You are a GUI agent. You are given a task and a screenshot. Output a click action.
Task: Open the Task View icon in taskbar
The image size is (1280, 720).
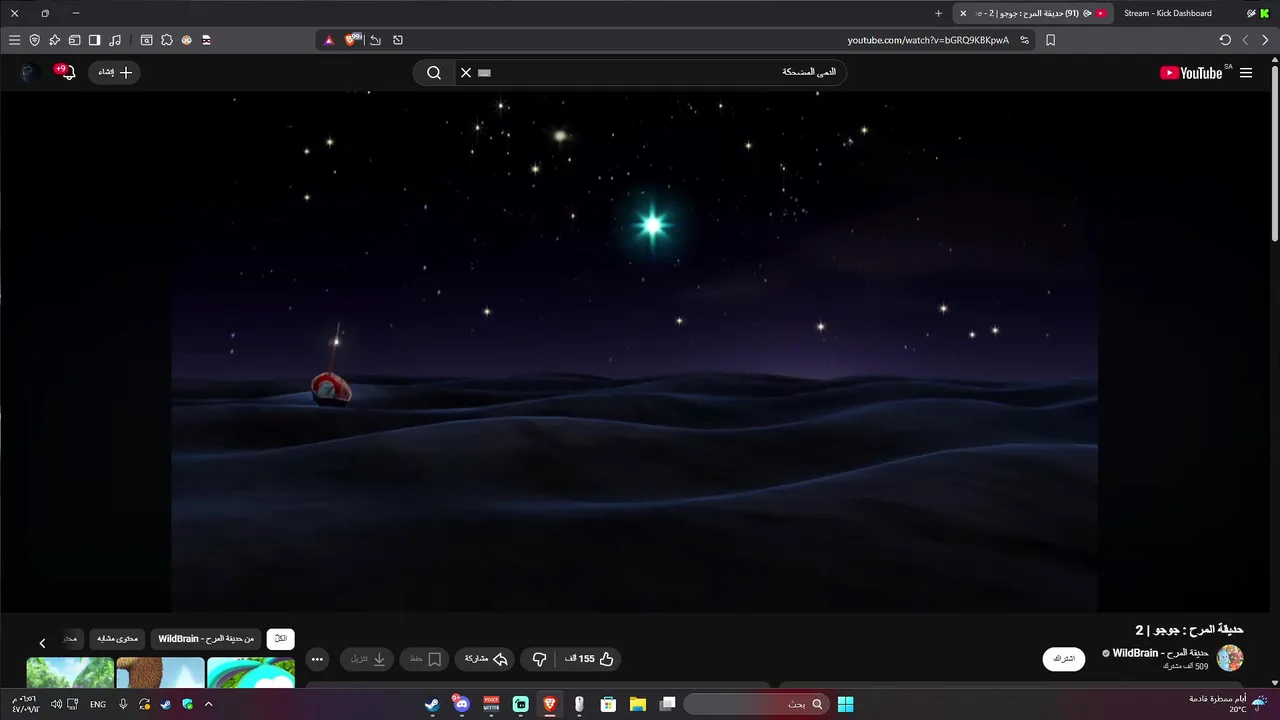pyautogui.click(x=667, y=704)
